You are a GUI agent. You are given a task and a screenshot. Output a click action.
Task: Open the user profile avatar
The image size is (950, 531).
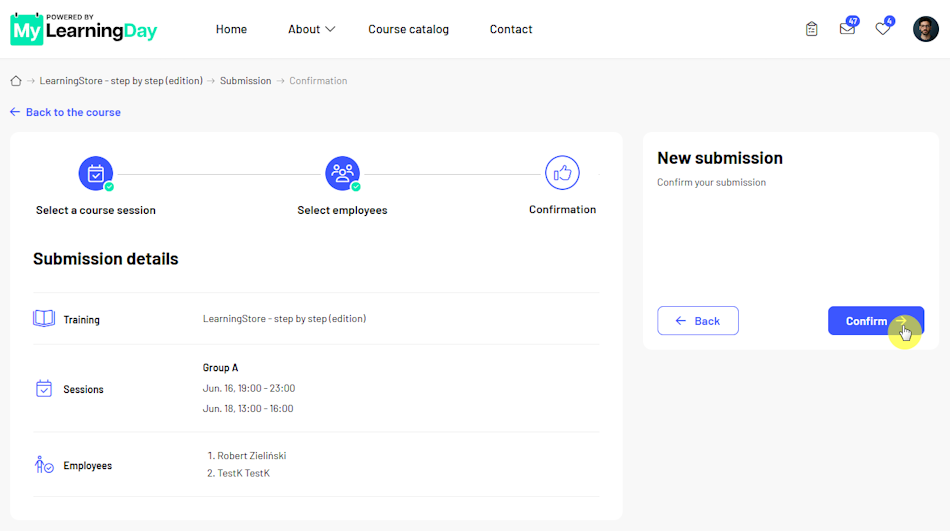pos(926,28)
